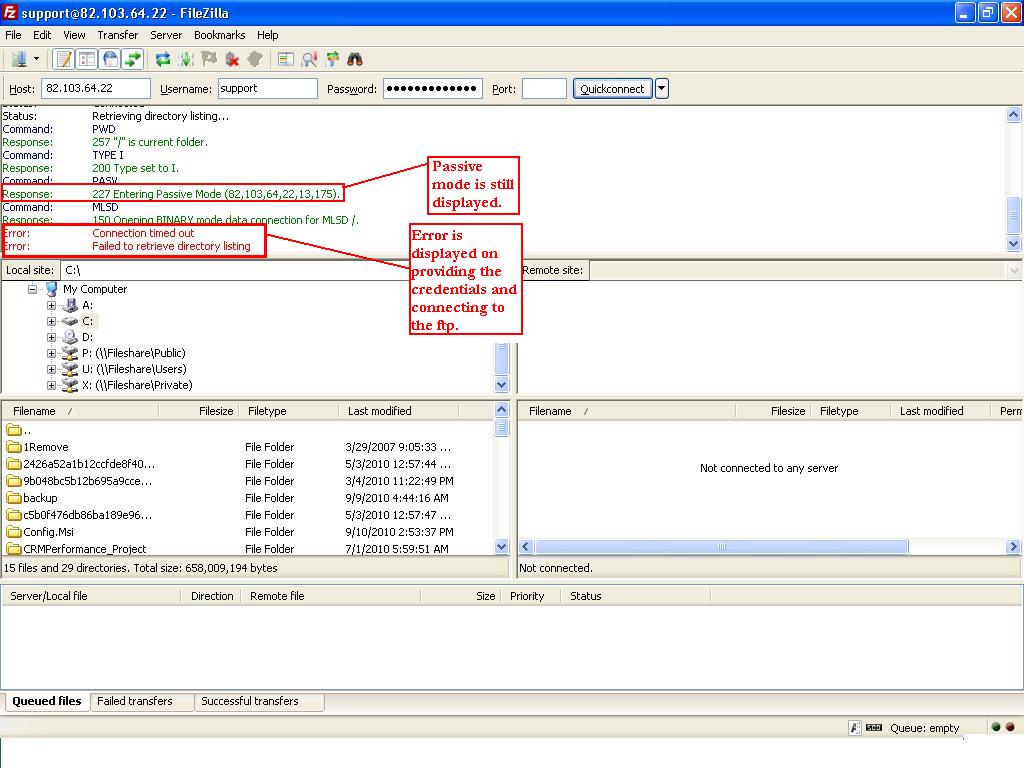1024x768 pixels.
Task: Select the Config.Msi folder icon
Action: (x=14, y=532)
